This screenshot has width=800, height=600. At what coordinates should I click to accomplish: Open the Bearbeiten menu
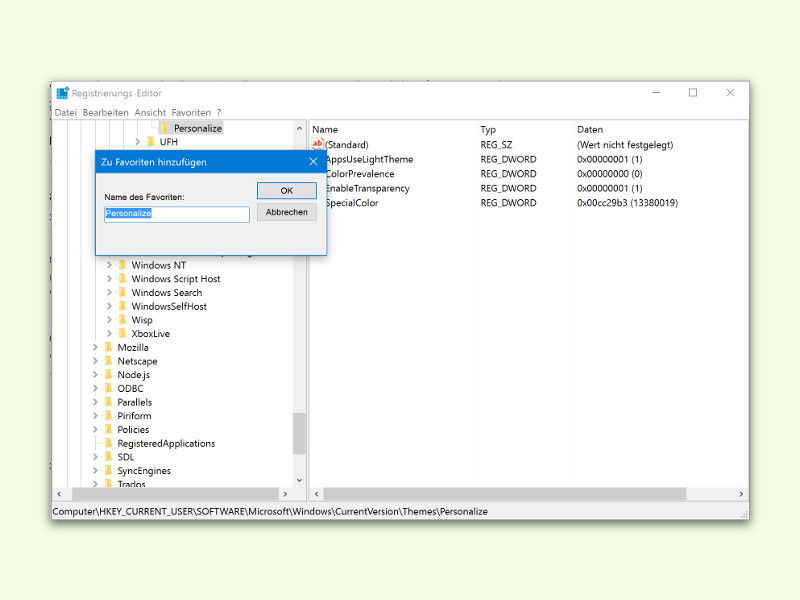click(106, 112)
